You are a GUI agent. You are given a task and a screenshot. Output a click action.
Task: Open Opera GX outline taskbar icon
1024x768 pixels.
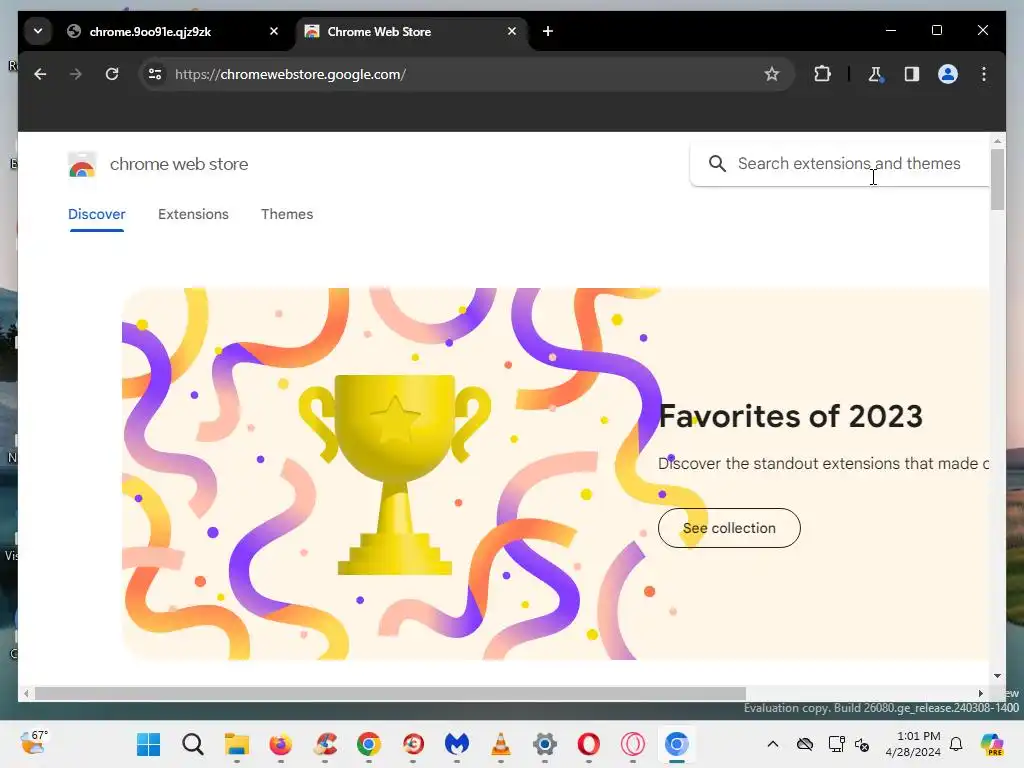633,744
